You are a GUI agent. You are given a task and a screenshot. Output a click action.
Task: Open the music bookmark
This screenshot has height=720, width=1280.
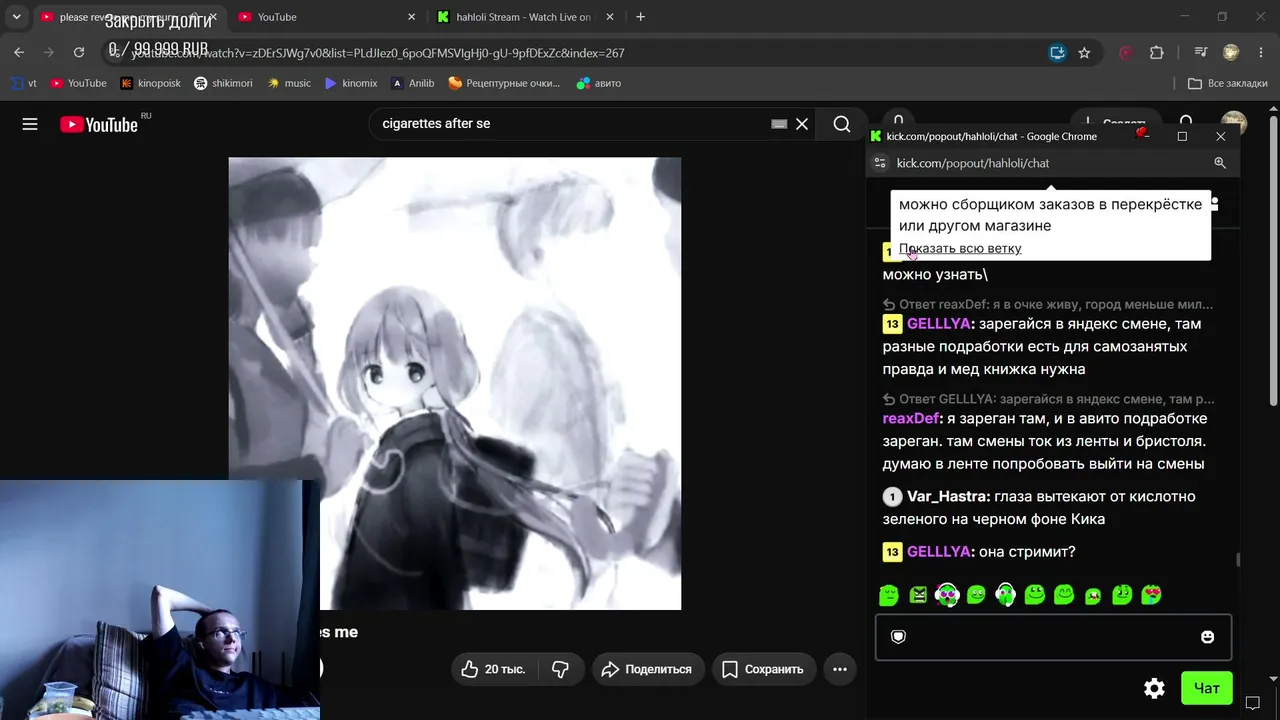[x=289, y=83]
